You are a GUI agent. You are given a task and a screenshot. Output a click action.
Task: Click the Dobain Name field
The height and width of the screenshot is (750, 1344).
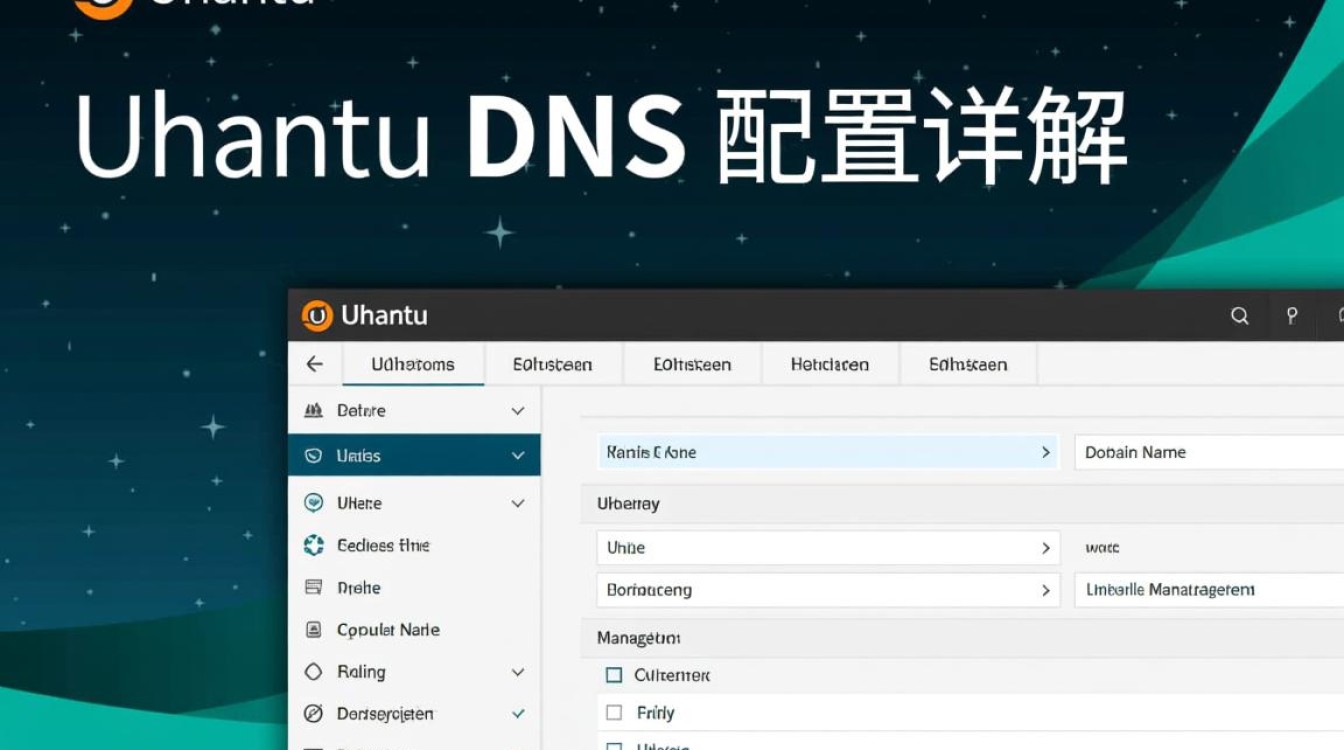(x=1209, y=452)
